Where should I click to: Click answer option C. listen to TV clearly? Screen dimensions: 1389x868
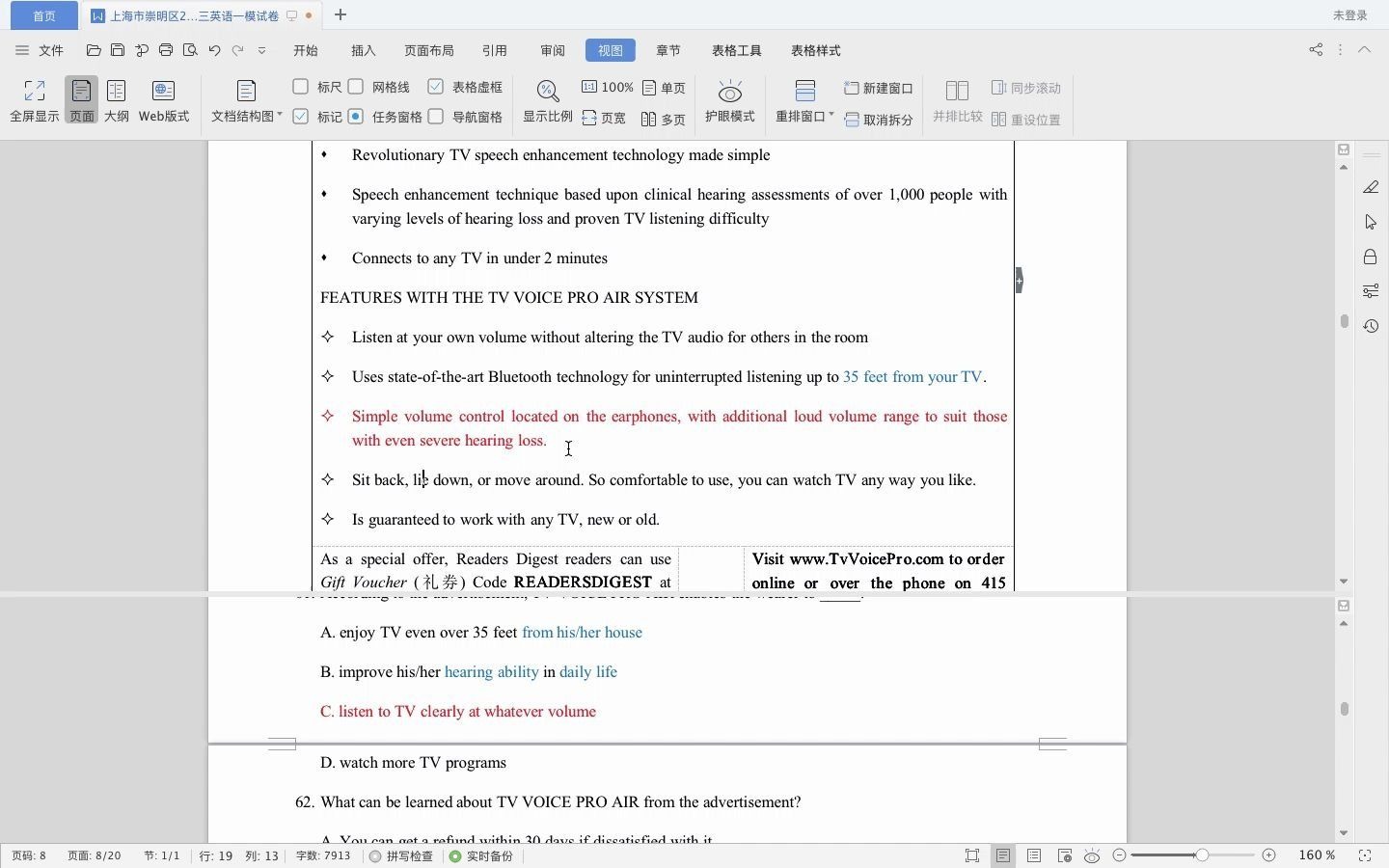point(458,712)
